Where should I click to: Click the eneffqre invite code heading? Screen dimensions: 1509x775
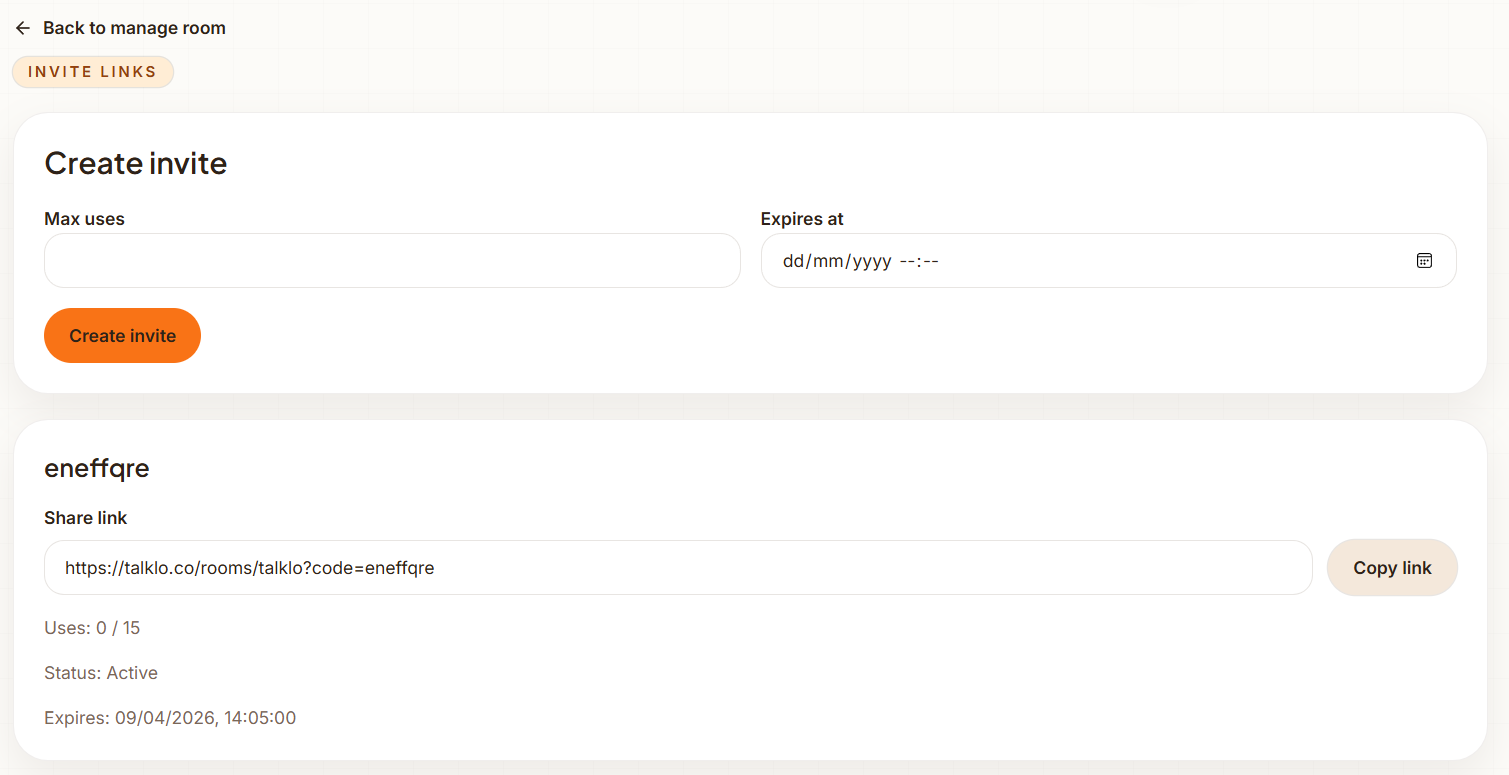(x=97, y=468)
